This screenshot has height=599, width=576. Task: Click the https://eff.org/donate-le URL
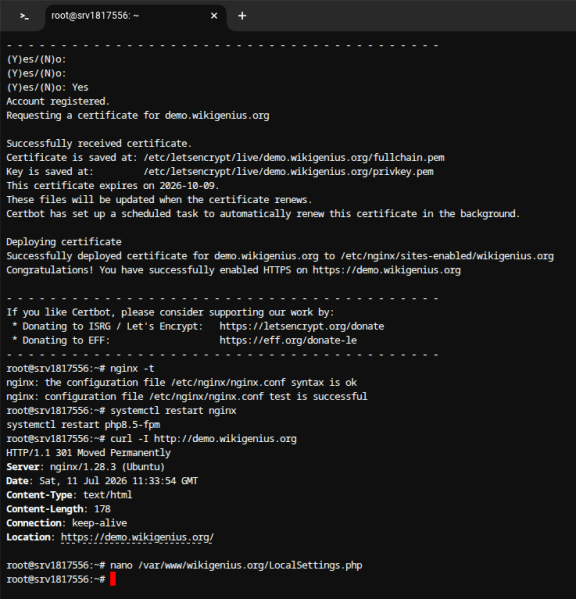tap(288, 340)
